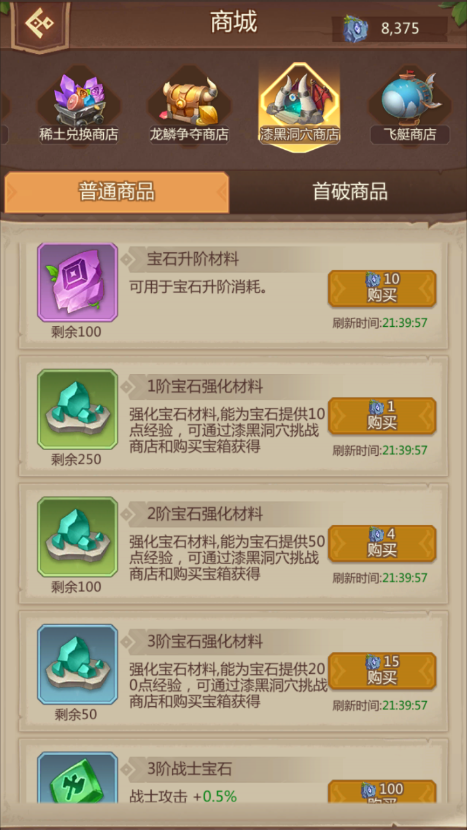The image size is (467, 830).
Task: Tap the blue-framed 3阶宝石强化材料 crystal icon
Action: [x=77, y=664]
